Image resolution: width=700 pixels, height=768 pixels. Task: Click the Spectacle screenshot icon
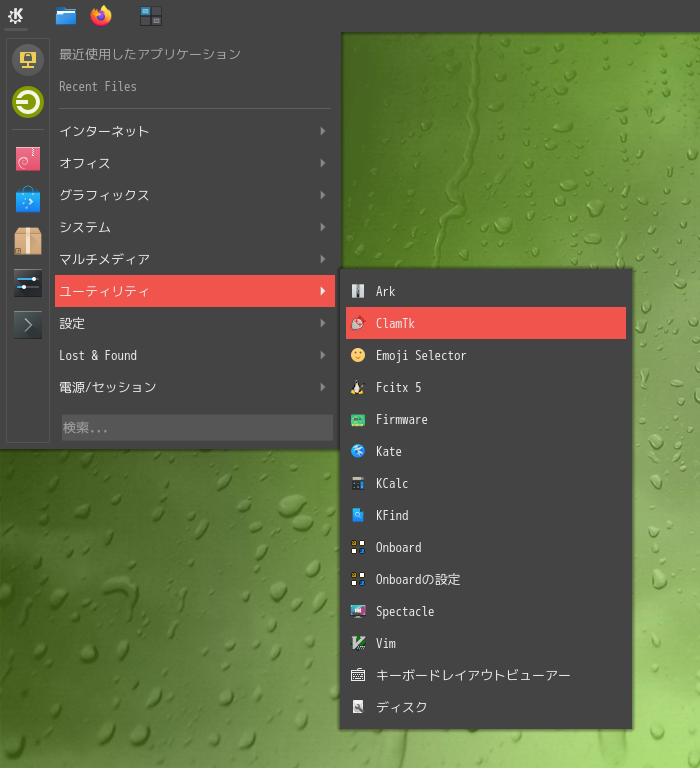click(358, 611)
